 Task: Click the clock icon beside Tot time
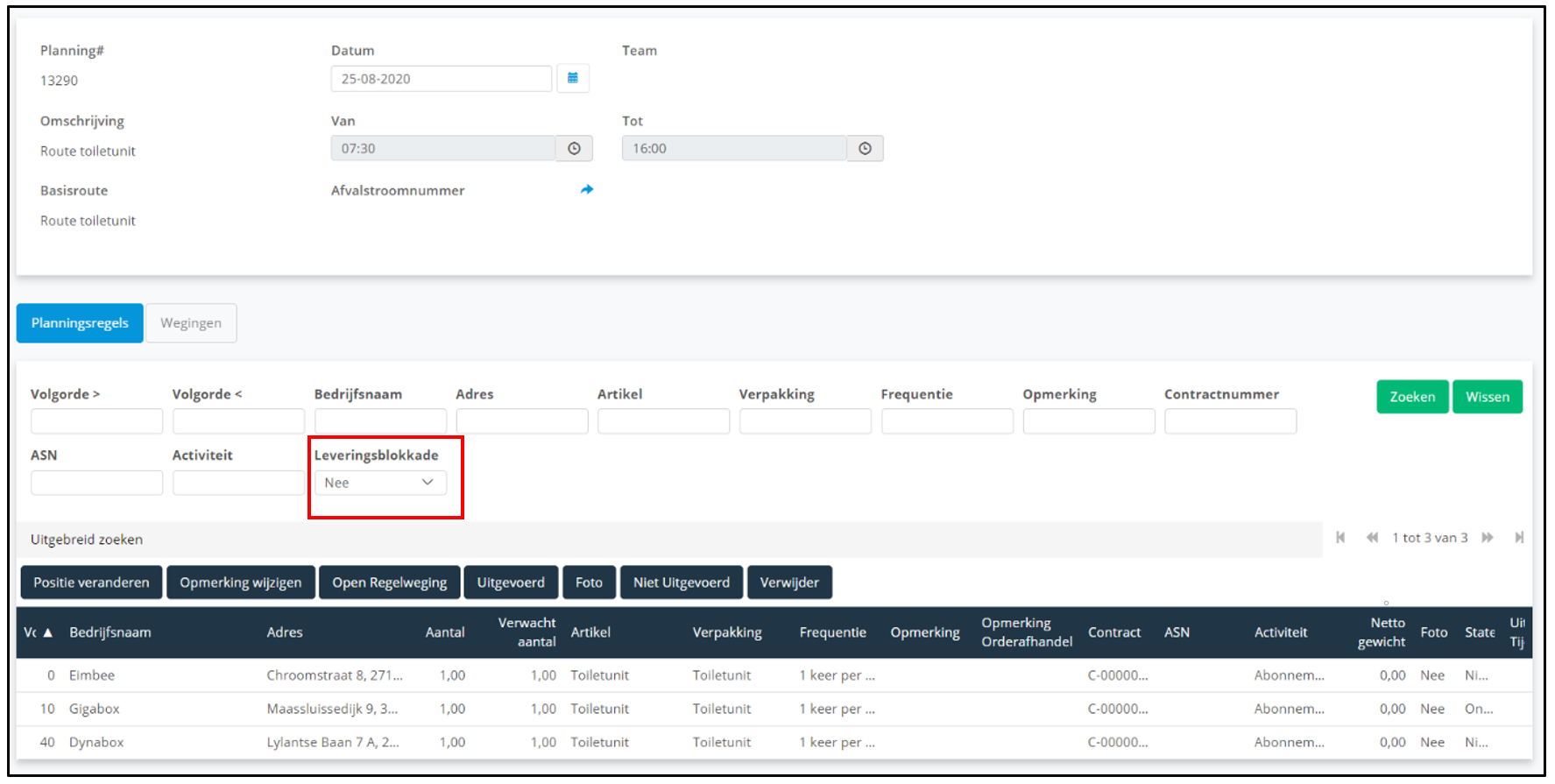point(865,148)
